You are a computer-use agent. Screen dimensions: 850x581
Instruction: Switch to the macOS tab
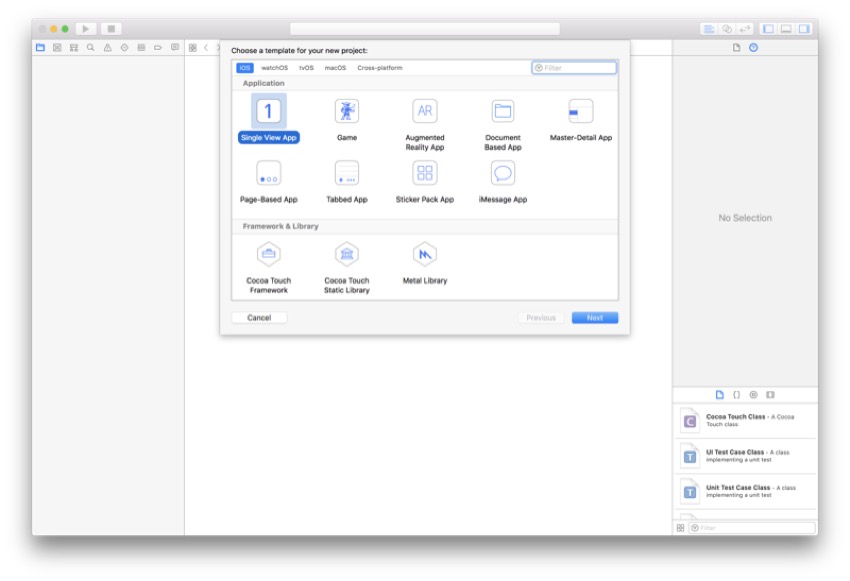click(335, 68)
